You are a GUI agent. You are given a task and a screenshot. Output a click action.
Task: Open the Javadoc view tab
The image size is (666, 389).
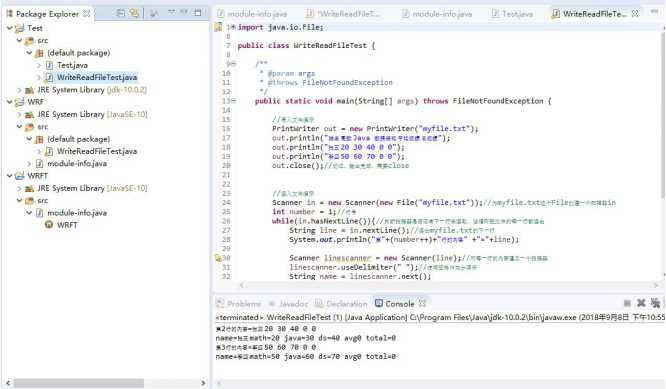pyautogui.click(x=288, y=304)
